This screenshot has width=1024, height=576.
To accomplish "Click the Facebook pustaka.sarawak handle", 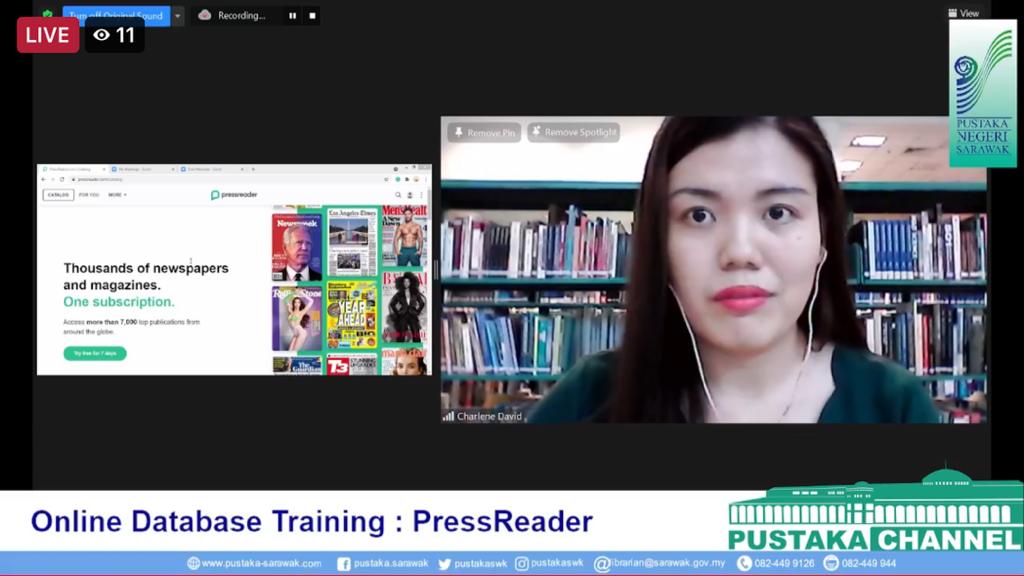I will pos(391,563).
